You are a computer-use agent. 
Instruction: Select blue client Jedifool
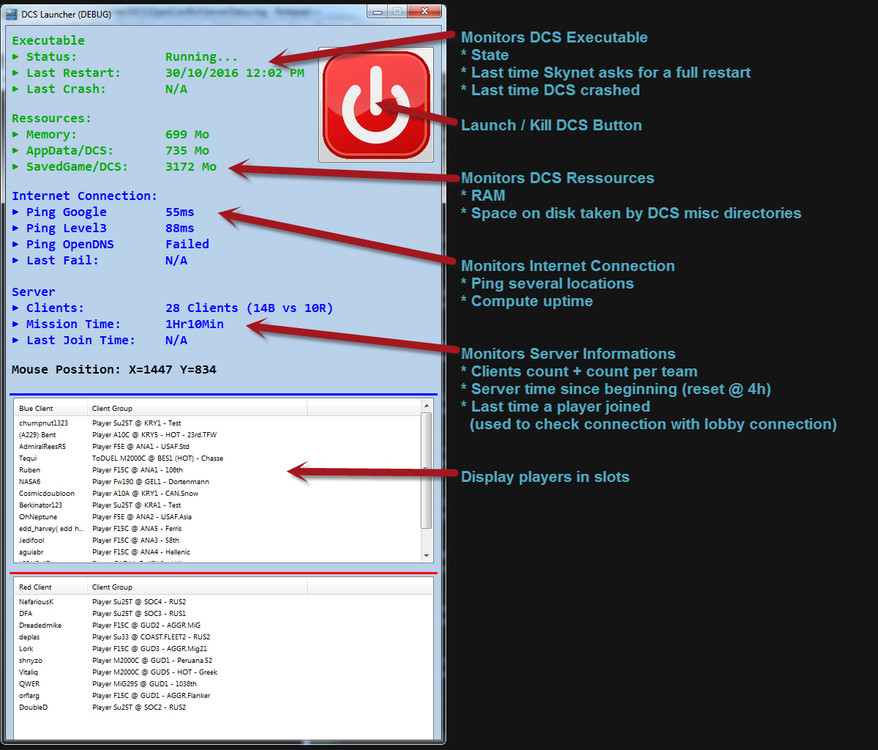coord(31,541)
